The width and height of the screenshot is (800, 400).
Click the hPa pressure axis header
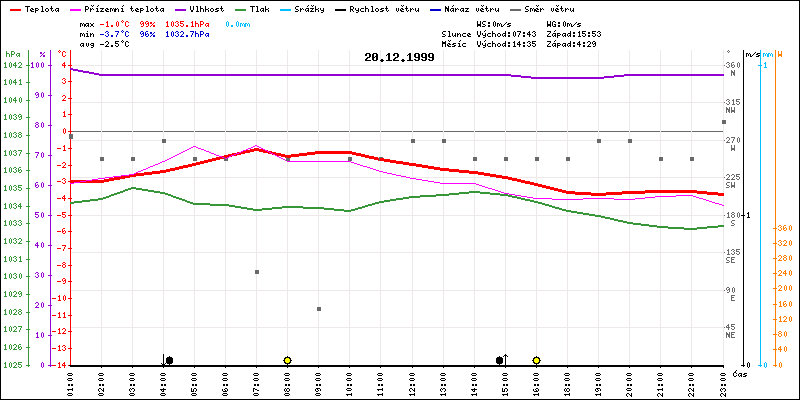tap(12, 53)
